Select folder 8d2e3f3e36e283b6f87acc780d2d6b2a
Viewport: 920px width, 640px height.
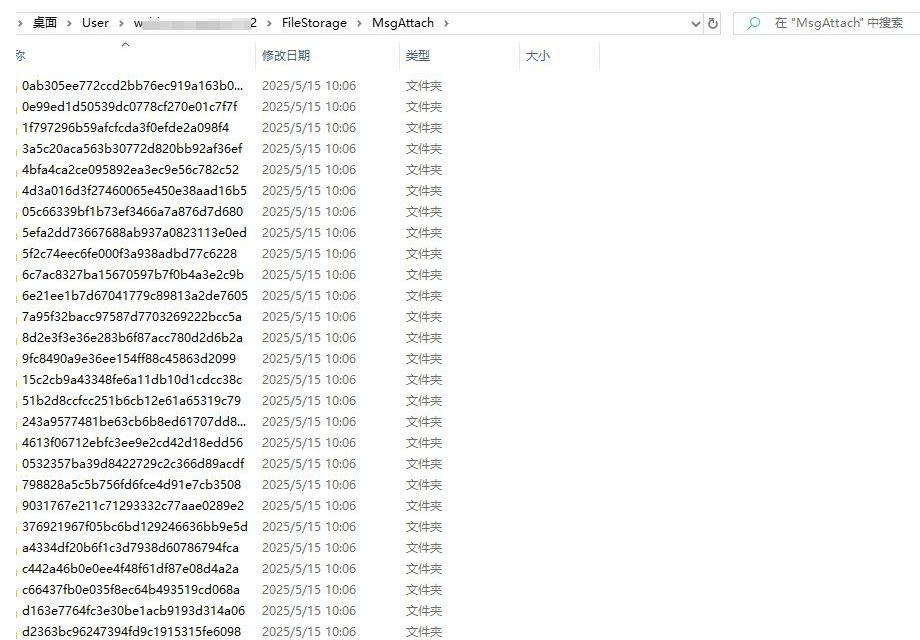pyautogui.click(x=132, y=338)
